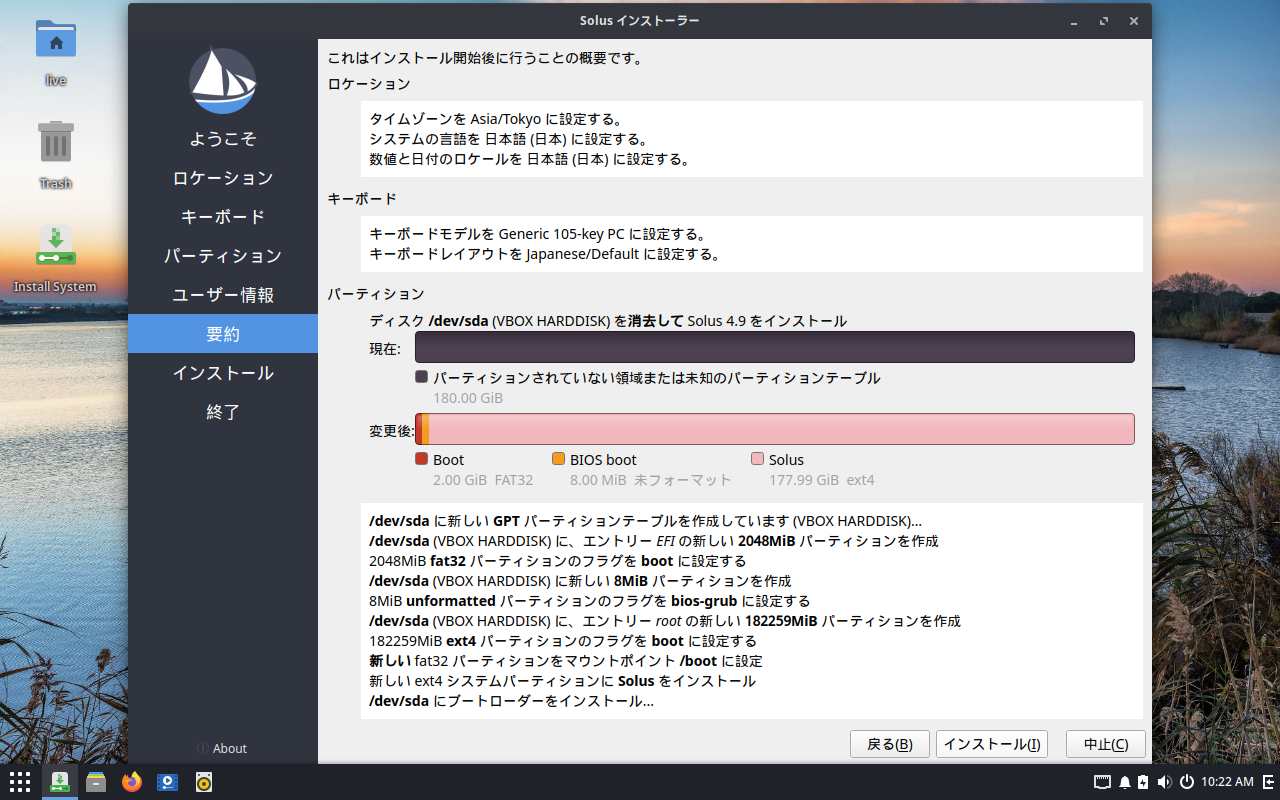Click the 戻る(B) back button
This screenshot has height=800, width=1280.
tap(890, 744)
